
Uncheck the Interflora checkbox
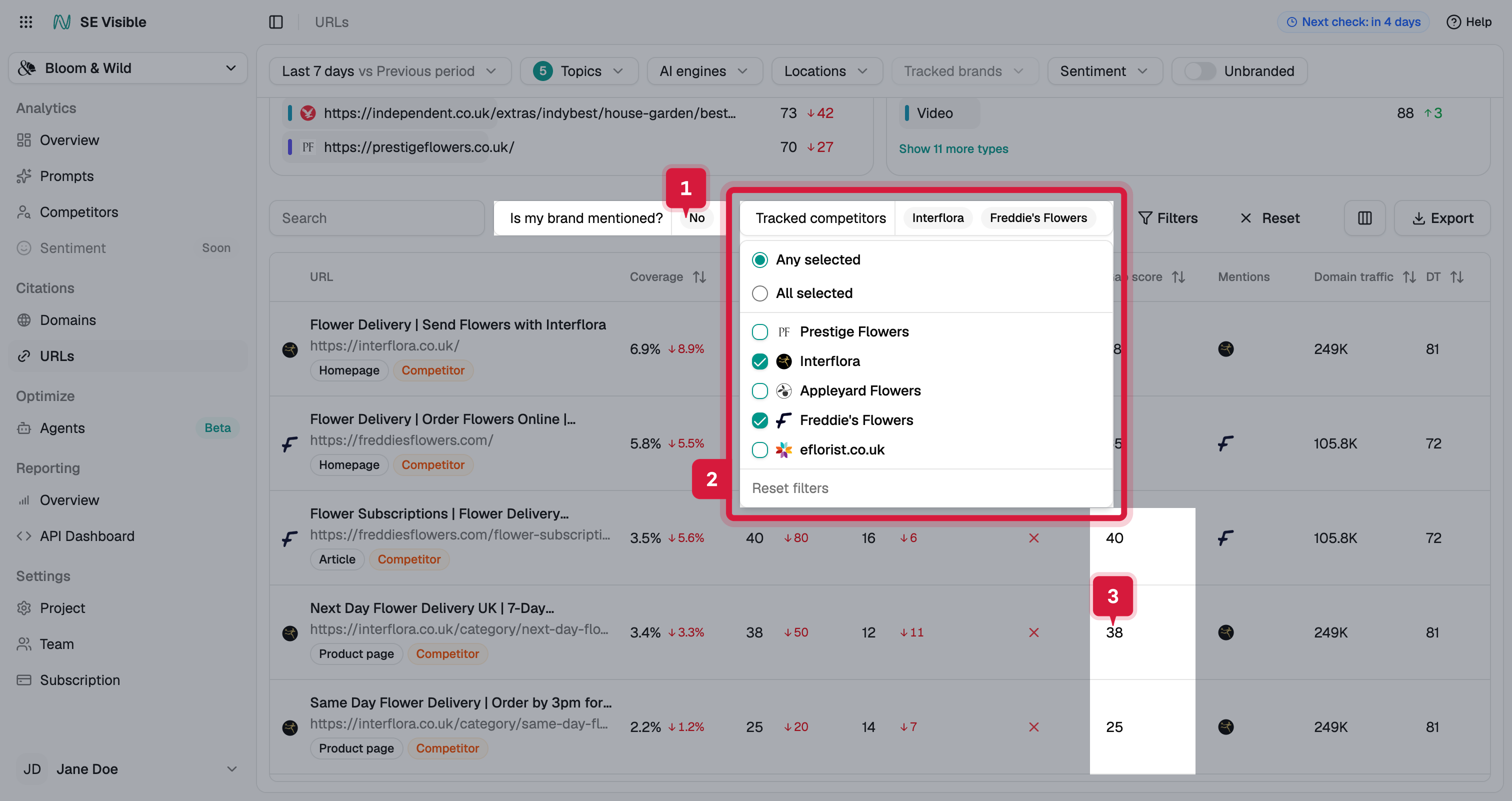pos(759,361)
